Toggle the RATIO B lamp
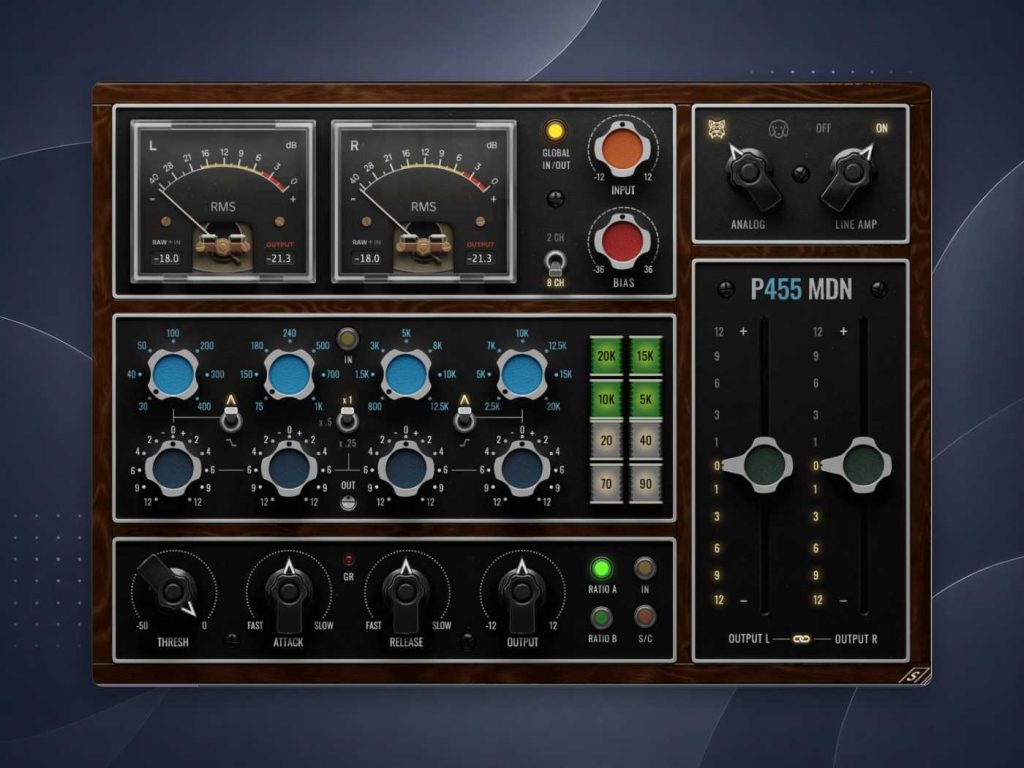The height and width of the screenshot is (768, 1024). (x=601, y=617)
